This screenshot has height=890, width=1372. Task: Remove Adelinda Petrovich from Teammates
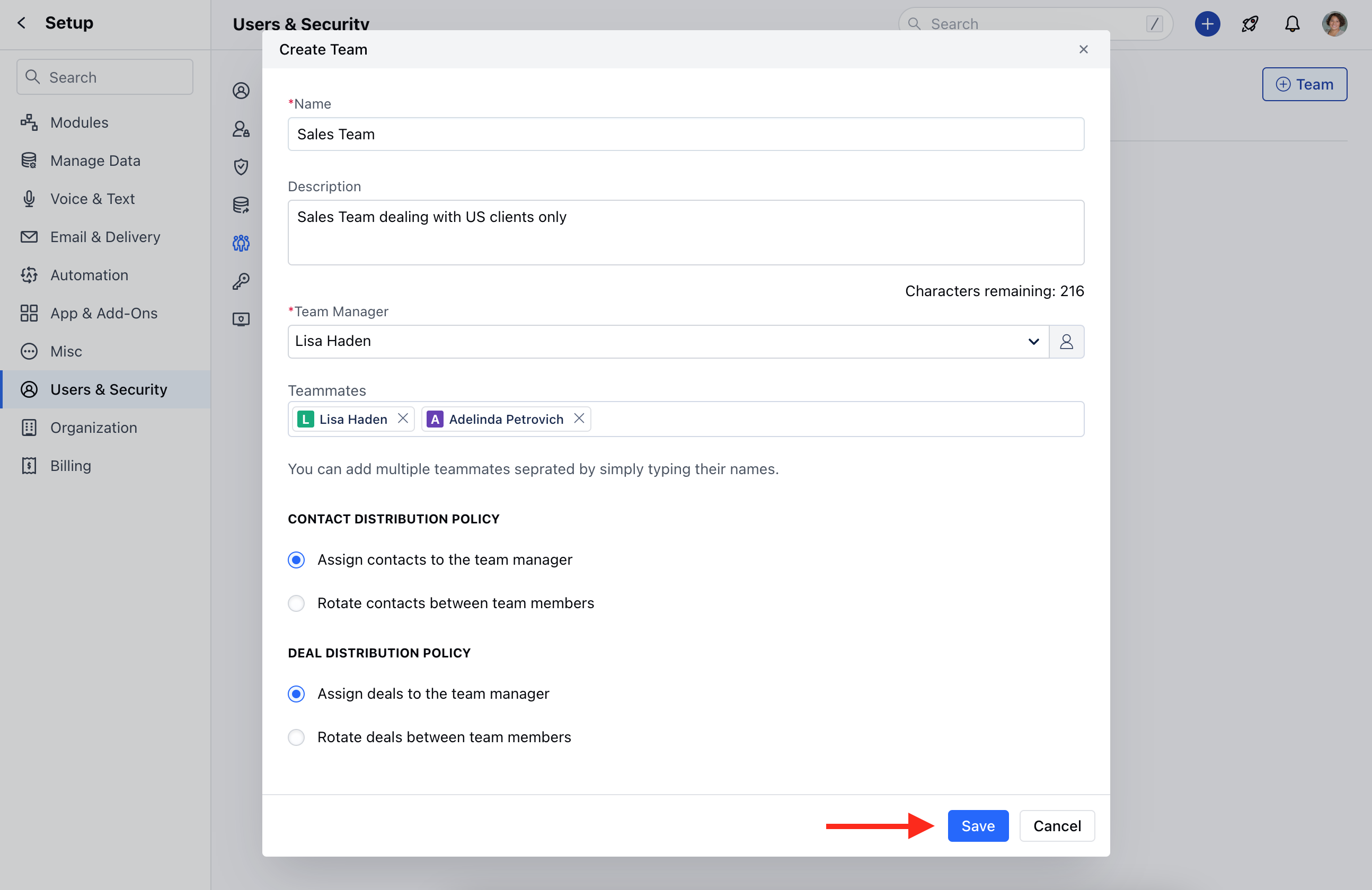(x=579, y=419)
